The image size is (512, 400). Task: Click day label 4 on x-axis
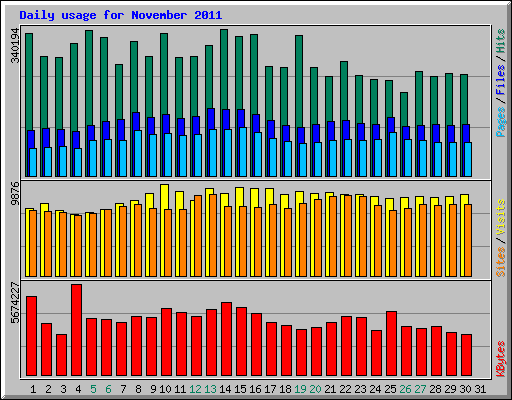78,389
